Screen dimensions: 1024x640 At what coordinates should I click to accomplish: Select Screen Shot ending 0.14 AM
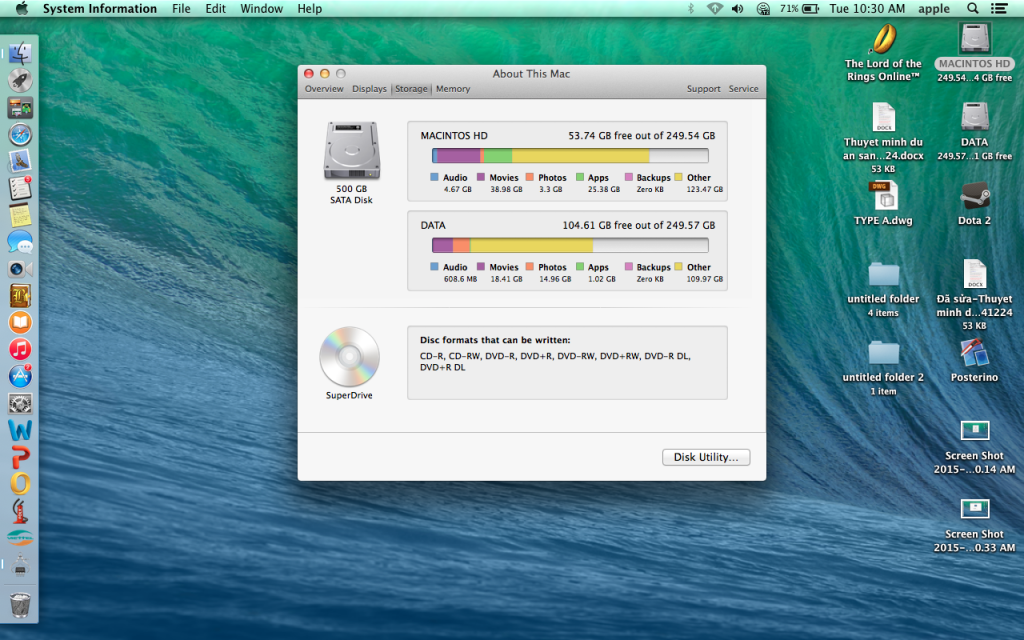click(974, 430)
